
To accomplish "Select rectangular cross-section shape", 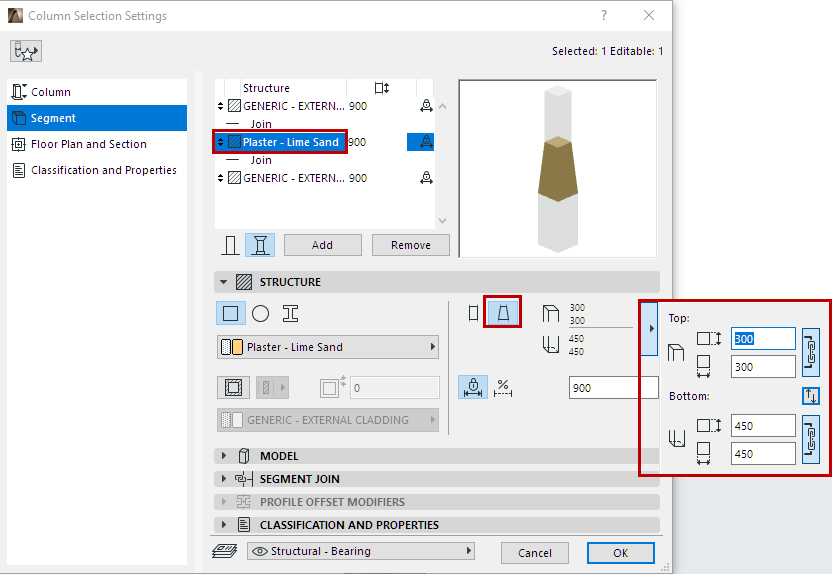I will pos(230,314).
